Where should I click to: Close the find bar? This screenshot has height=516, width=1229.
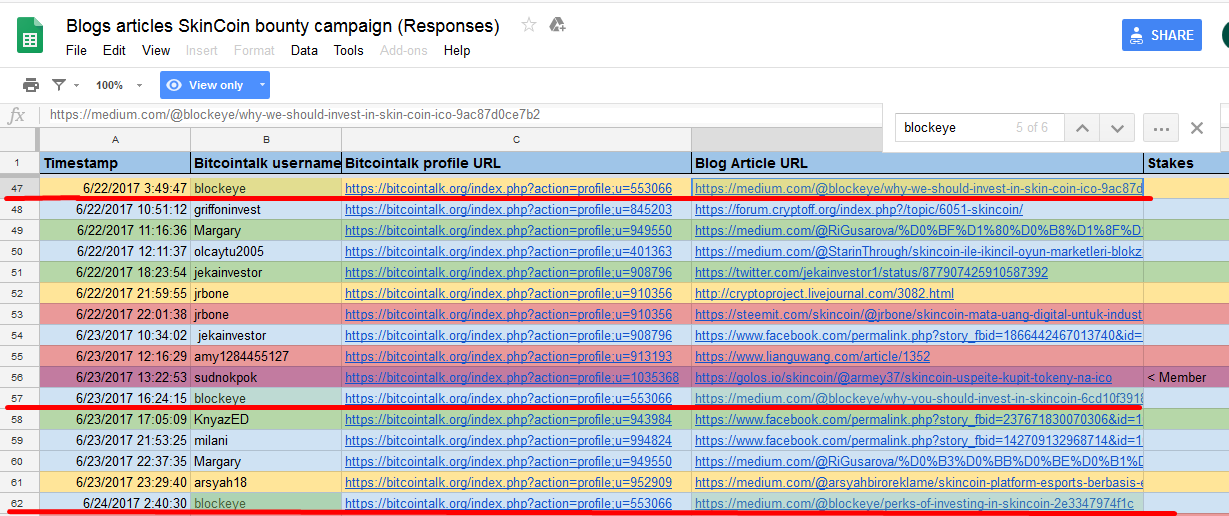click(x=1197, y=128)
